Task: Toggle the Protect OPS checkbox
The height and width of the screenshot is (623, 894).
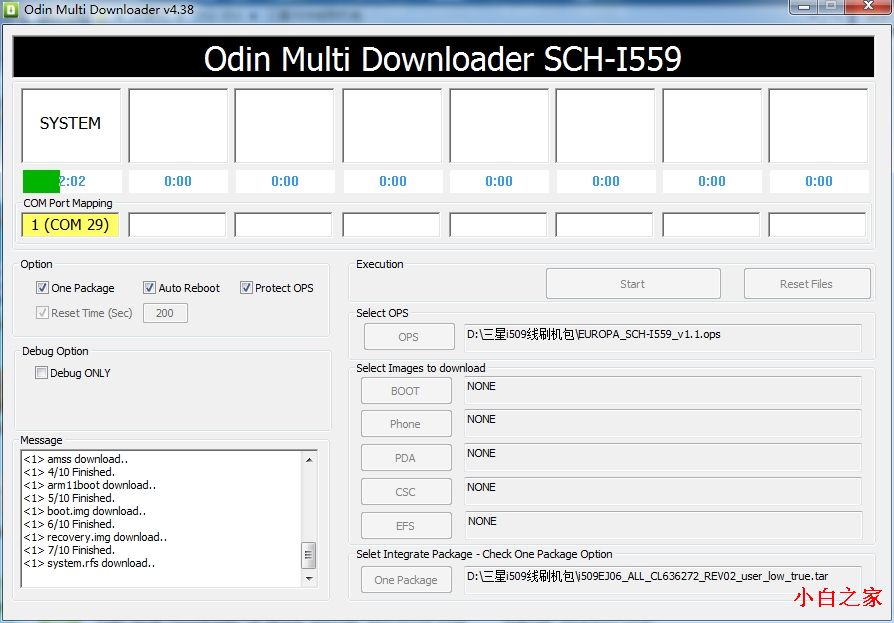Action: pos(246,288)
